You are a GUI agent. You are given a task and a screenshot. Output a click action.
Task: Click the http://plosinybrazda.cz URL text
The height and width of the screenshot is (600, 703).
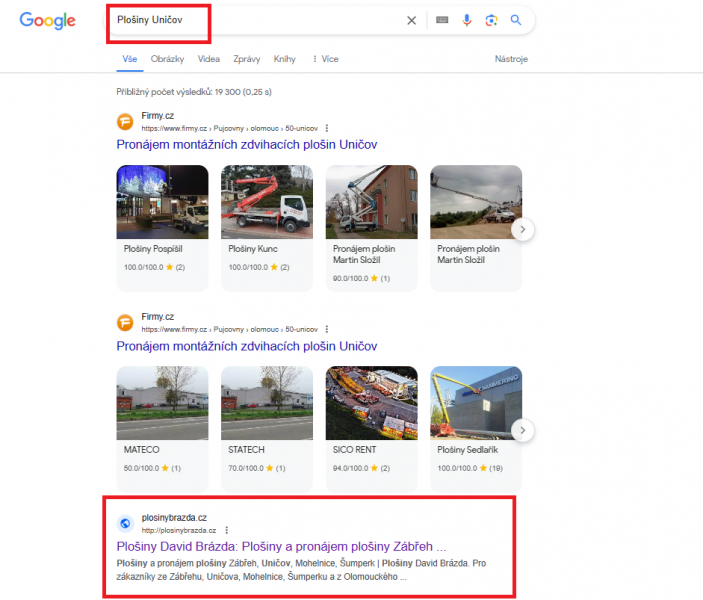click(179, 530)
